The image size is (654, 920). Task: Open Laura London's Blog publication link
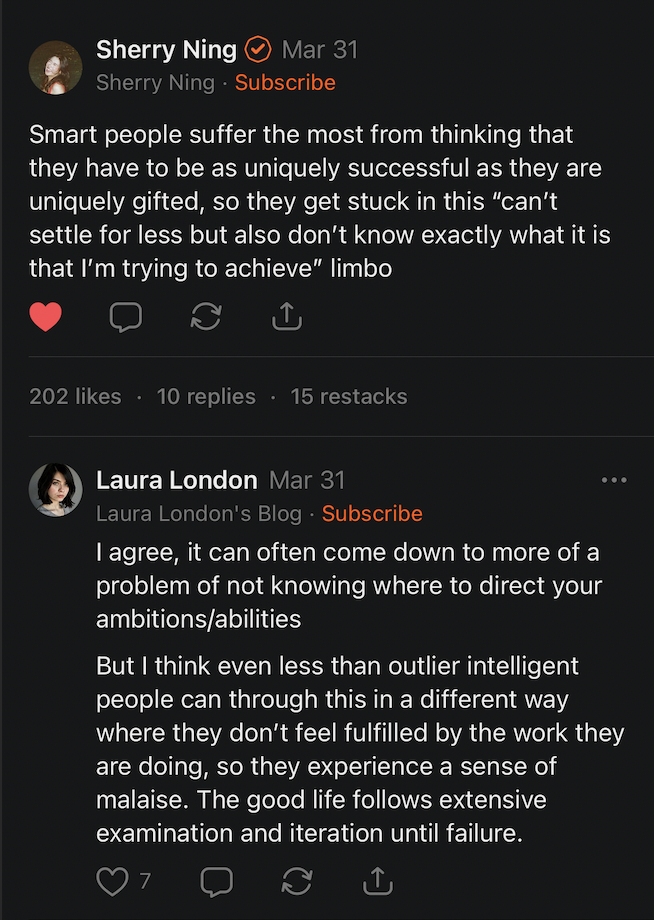click(198, 513)
